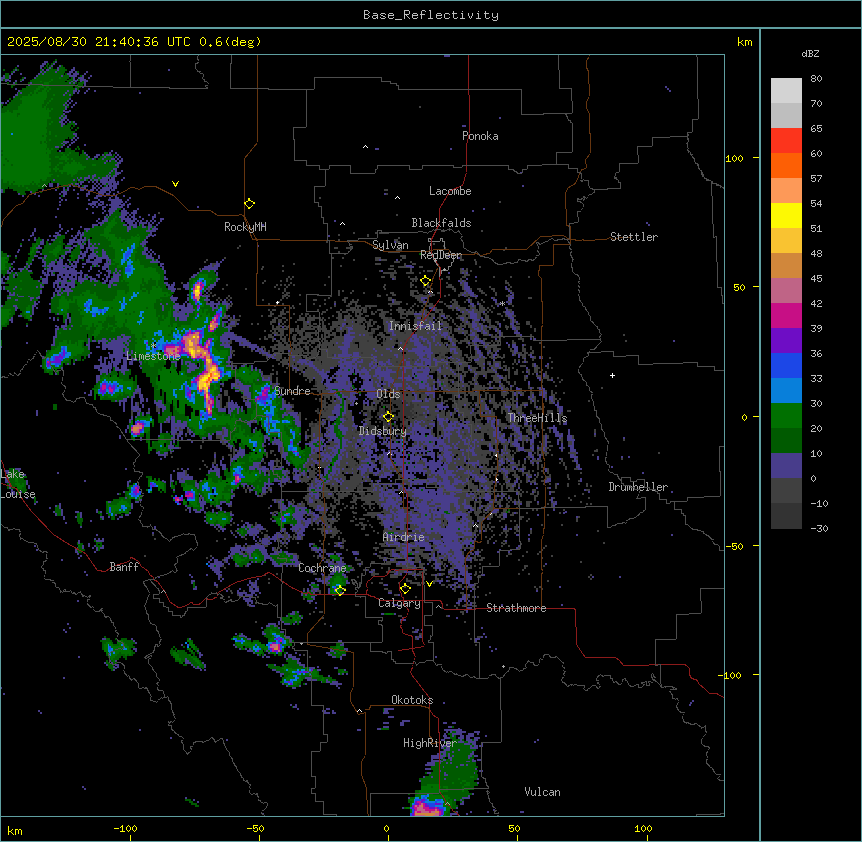Select the Cochrane label

[322, 568]
